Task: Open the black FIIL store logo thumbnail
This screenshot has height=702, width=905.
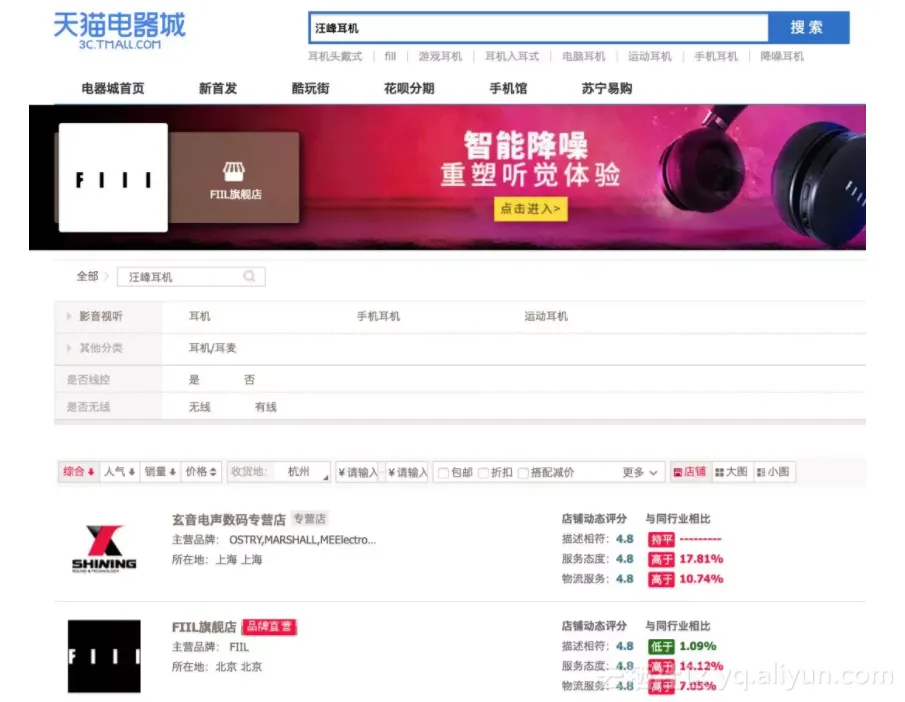Action: tap(104, 656)
